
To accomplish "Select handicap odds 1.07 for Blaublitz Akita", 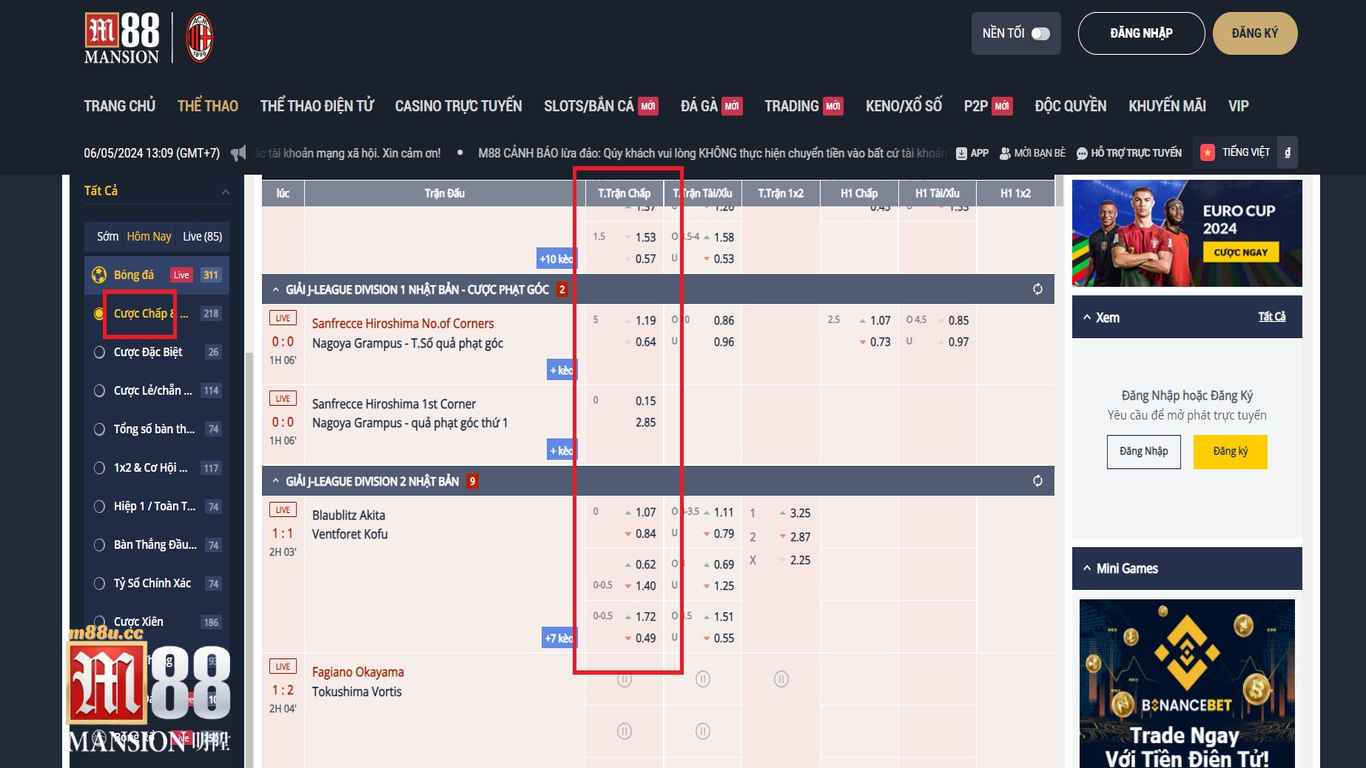I will pyautogui.click(x=646, y=512).
